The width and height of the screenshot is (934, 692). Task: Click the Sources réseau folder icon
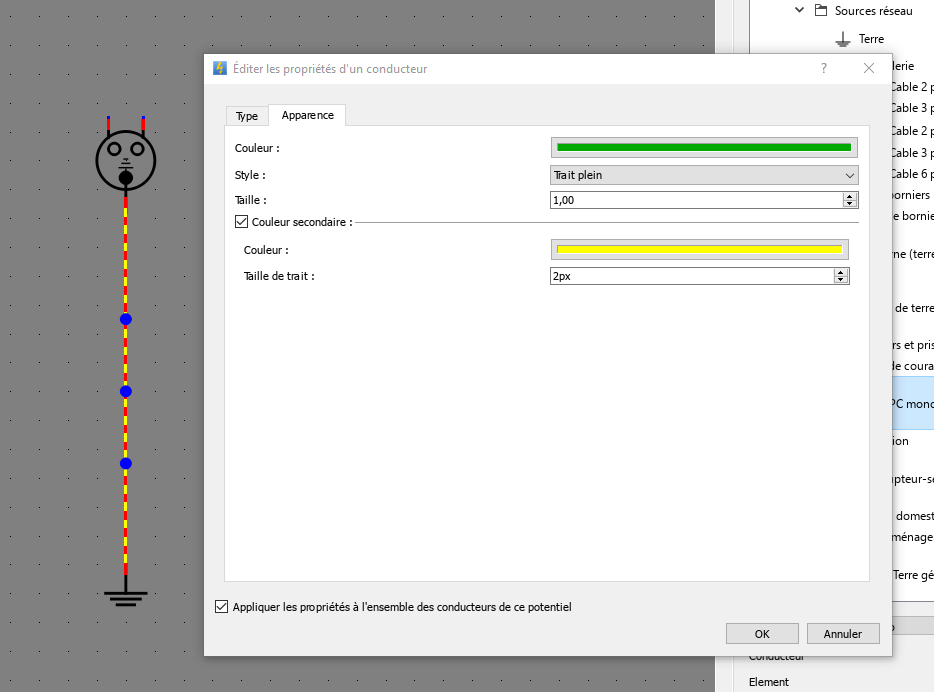820,11
